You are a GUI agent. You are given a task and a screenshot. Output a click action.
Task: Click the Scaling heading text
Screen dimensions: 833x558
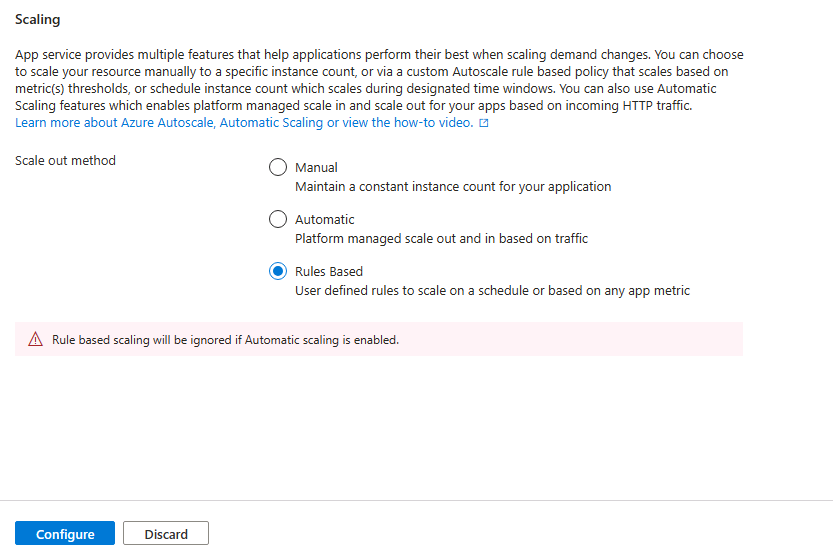(38, 20)
